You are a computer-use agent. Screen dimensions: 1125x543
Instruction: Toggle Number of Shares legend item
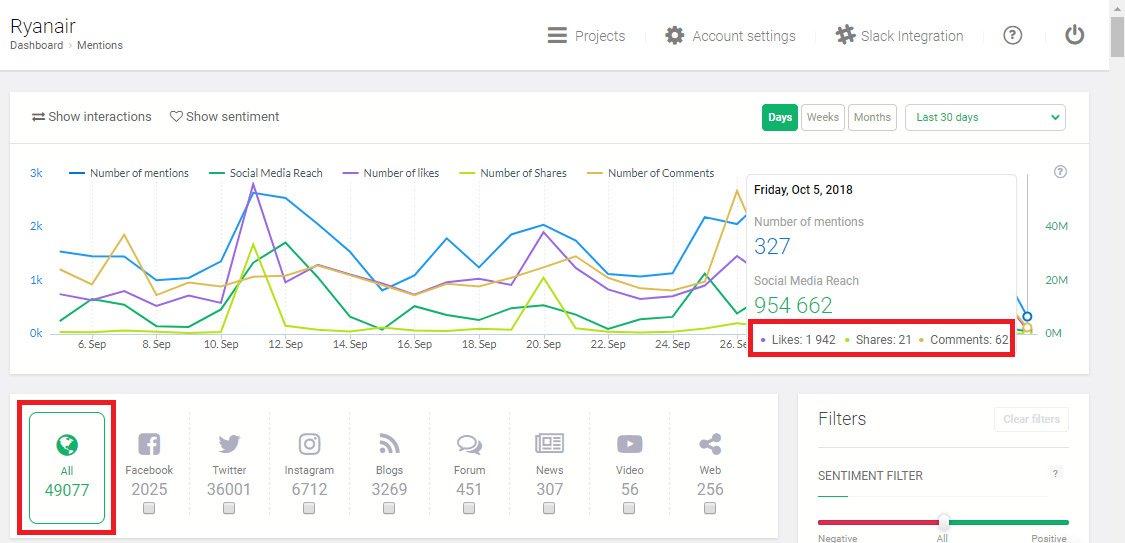[513, 173]
